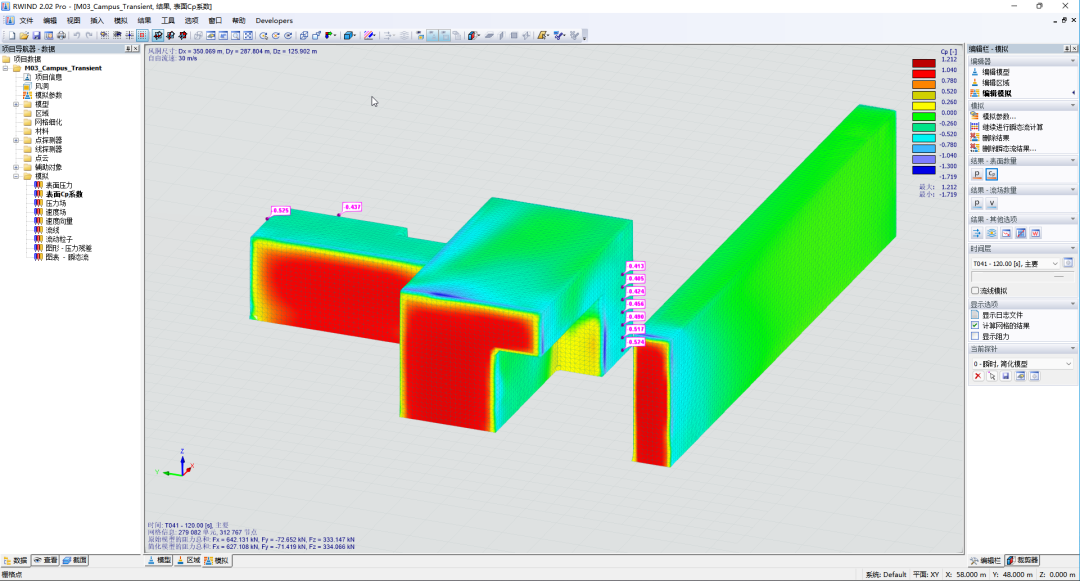Toggle the 显示日志文件 checkbox

click(975, 315)
